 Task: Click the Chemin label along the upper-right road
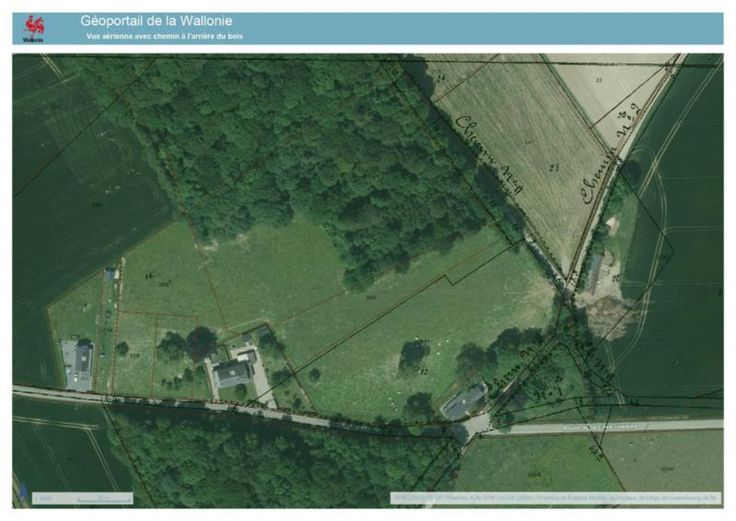(x=599, y=167)
